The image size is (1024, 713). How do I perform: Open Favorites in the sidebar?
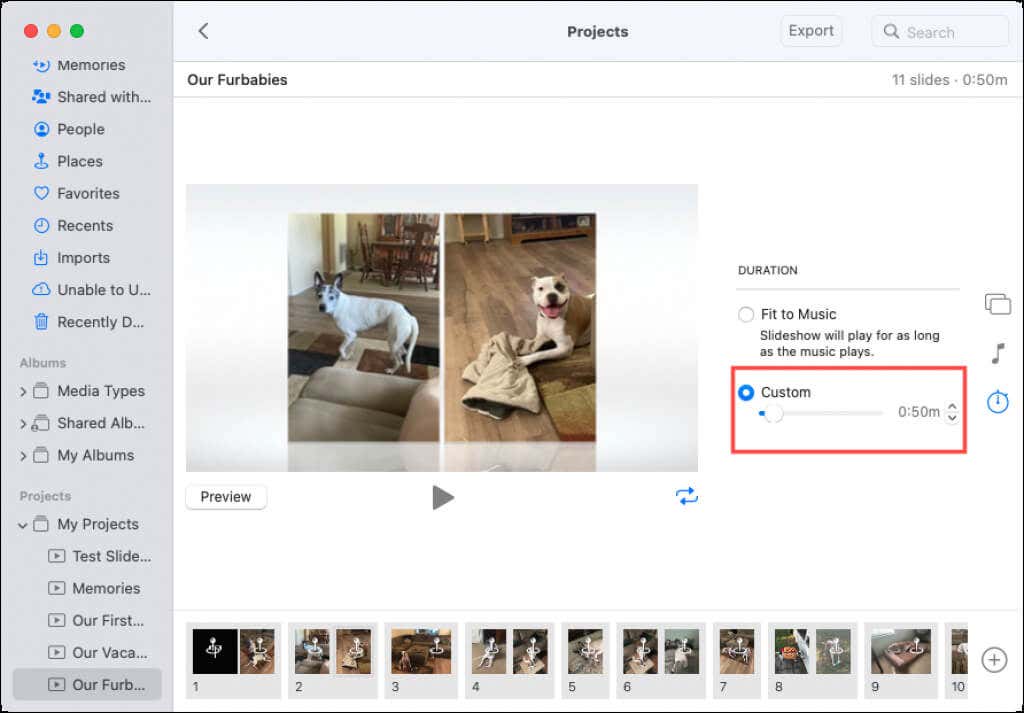coord(88,193)
